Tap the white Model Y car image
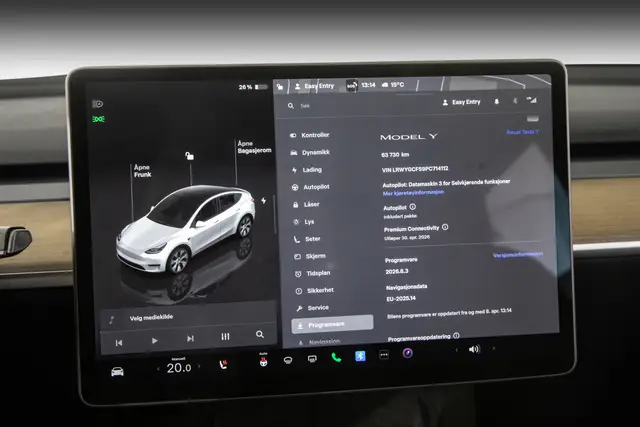Image resolution: width=640 pixels, height=427 pixels. 186,229
